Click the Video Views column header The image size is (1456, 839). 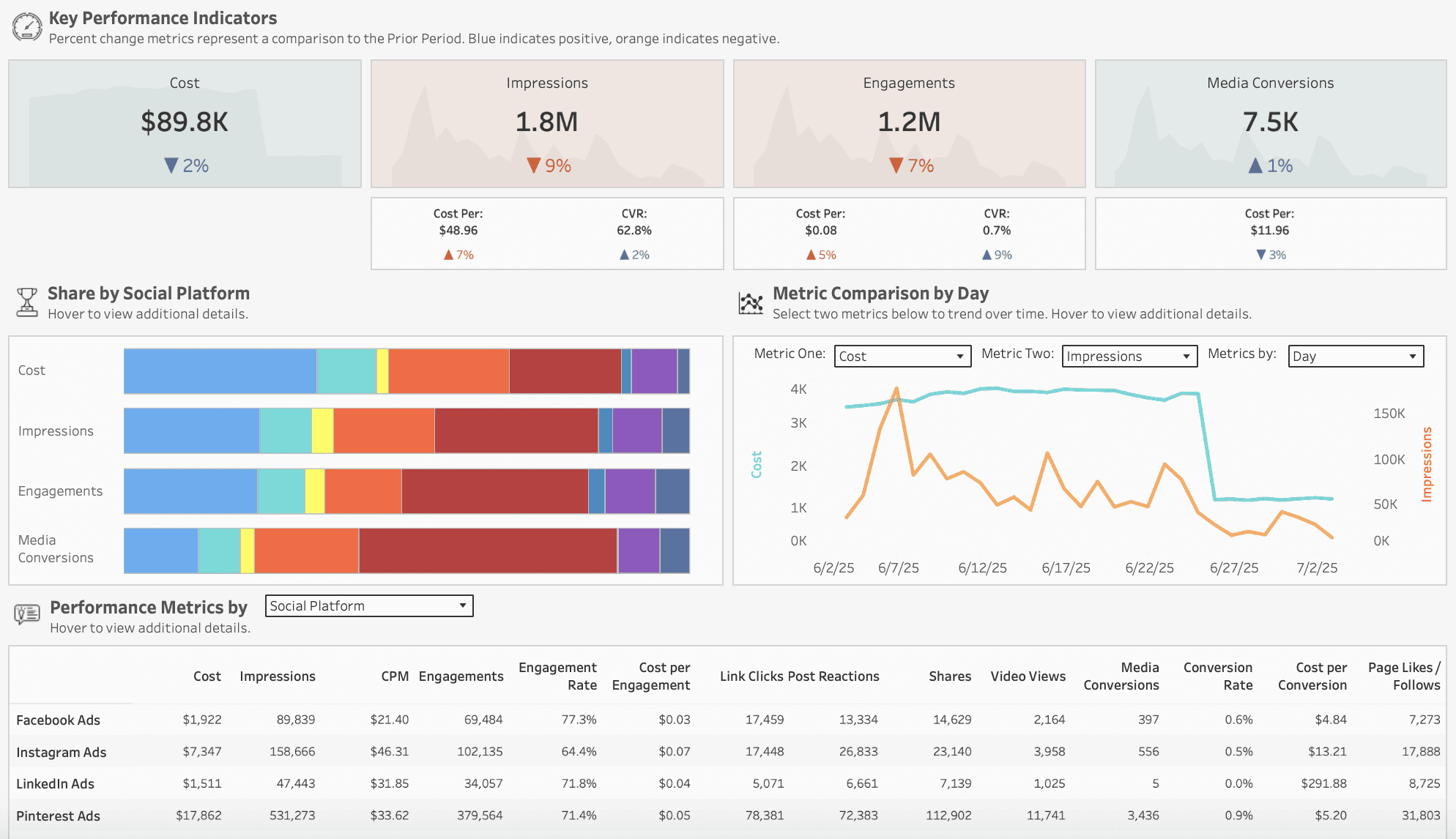1028,676
